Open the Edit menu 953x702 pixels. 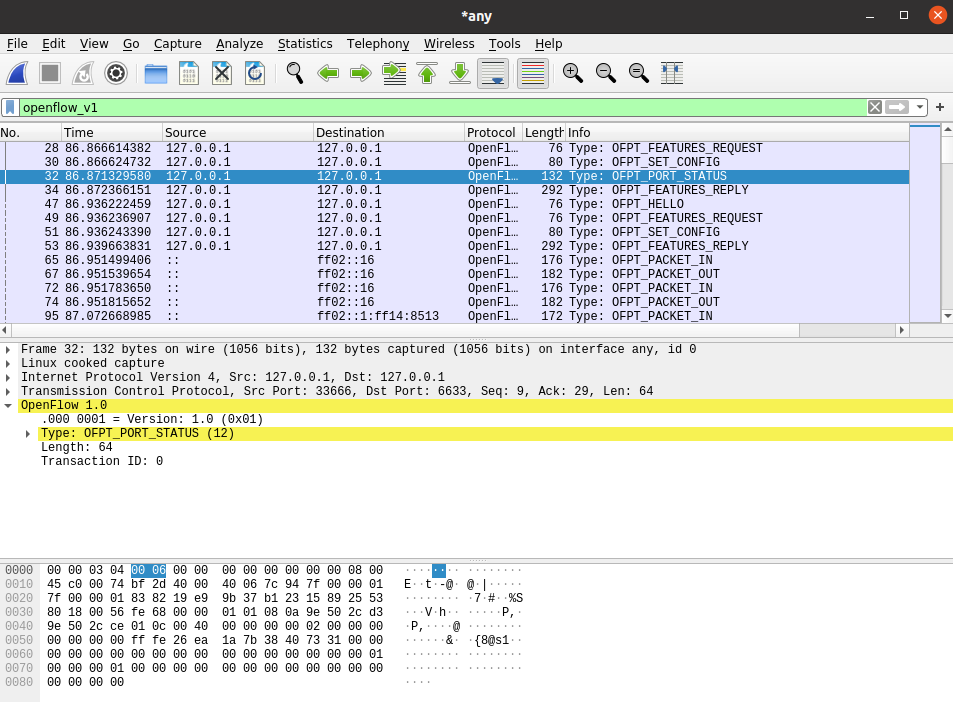pyautogui.click(x=53, y=44)
